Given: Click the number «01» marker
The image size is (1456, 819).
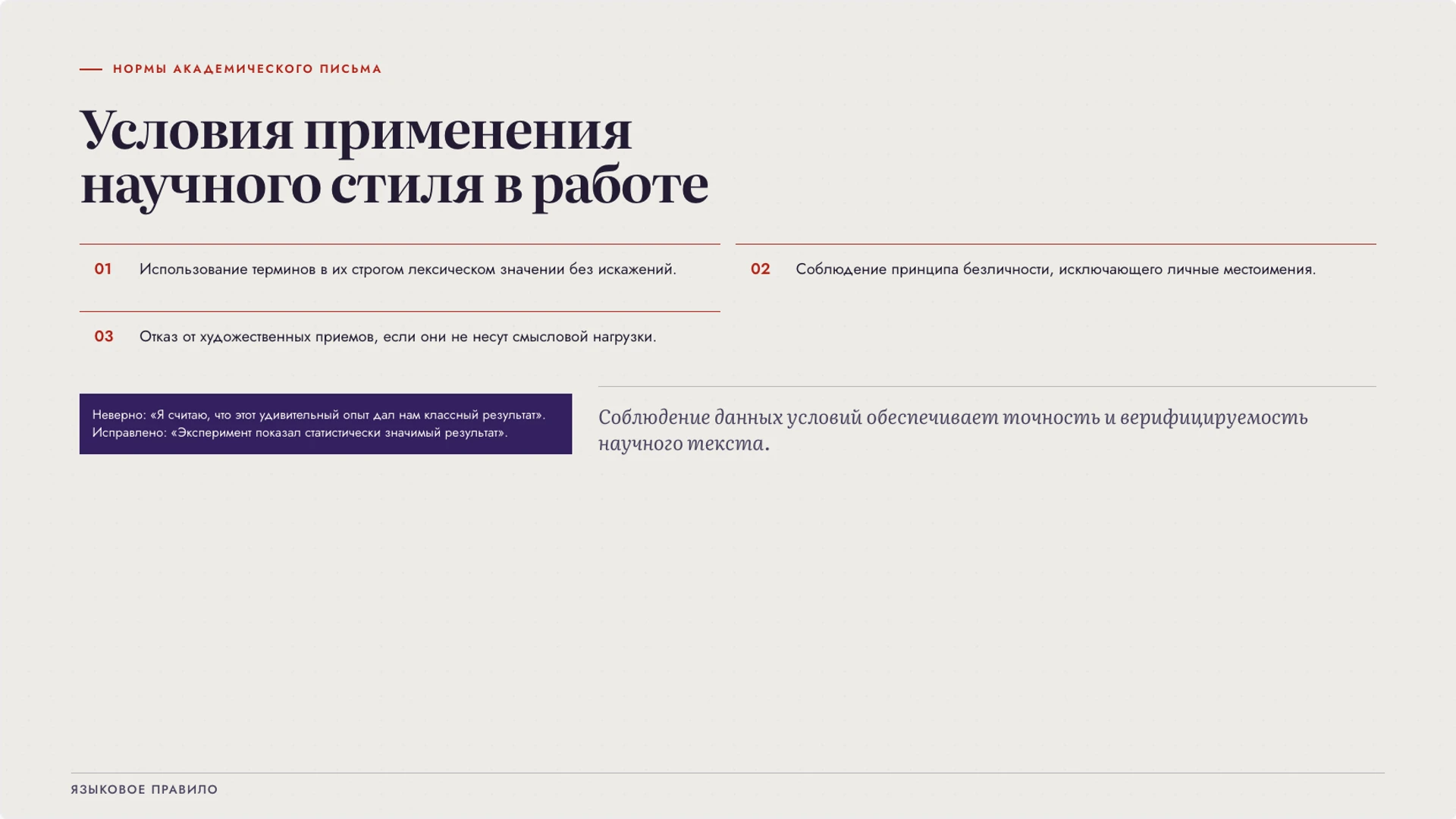Looking at the screenshot, I should (103, 269).
